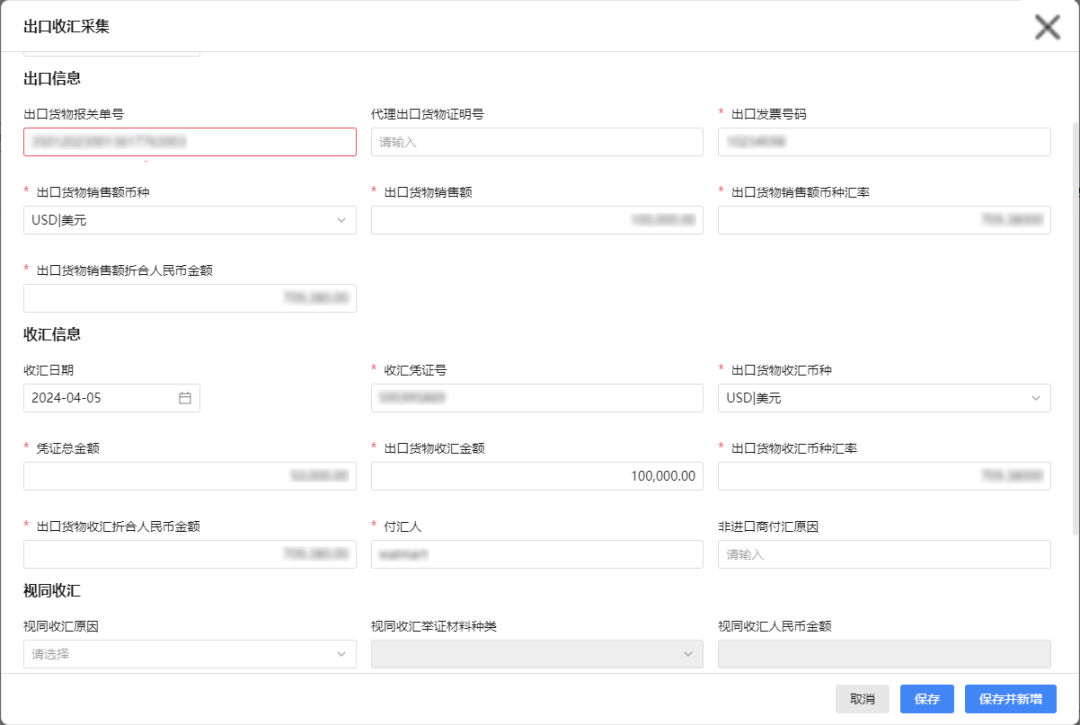Focus 出口货物销售额折合人民币金额 field
The height and width of the screenshot is (725, 1080).
pyautogui.click(x=190, y=298)
